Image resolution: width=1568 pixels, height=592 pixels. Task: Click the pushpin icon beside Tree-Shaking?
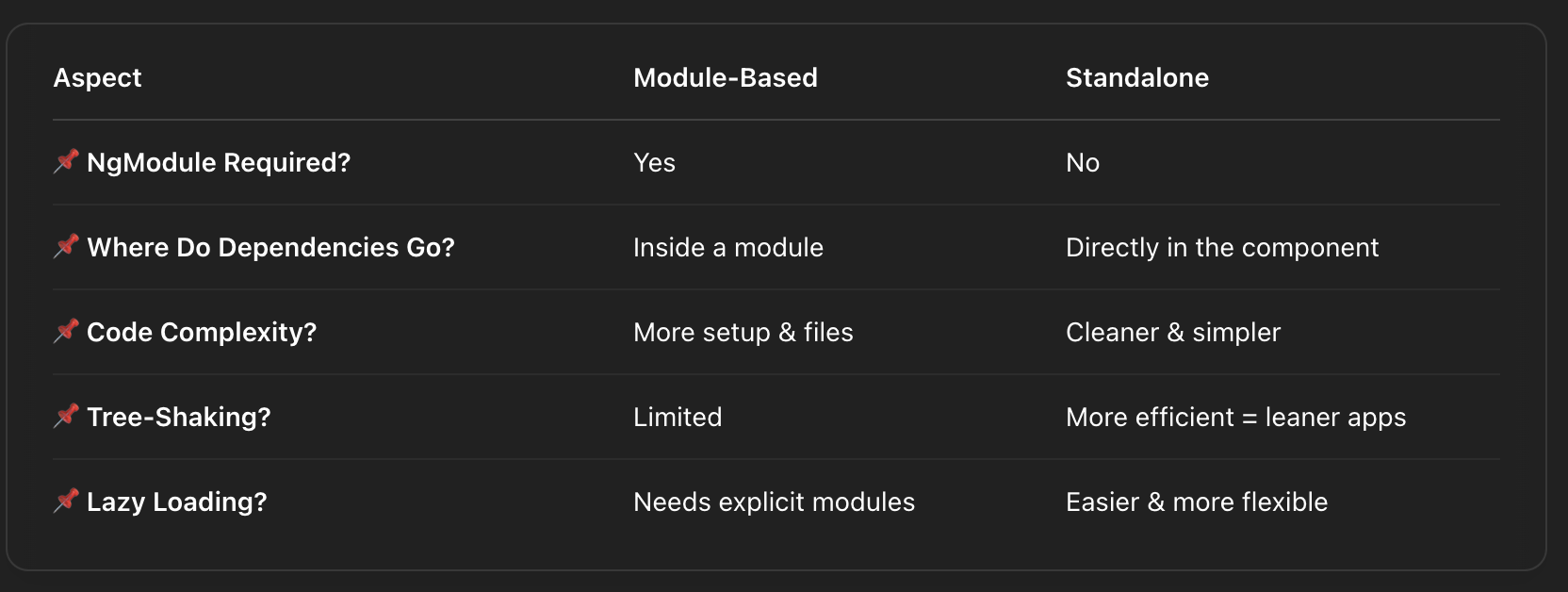coord(66,416)
